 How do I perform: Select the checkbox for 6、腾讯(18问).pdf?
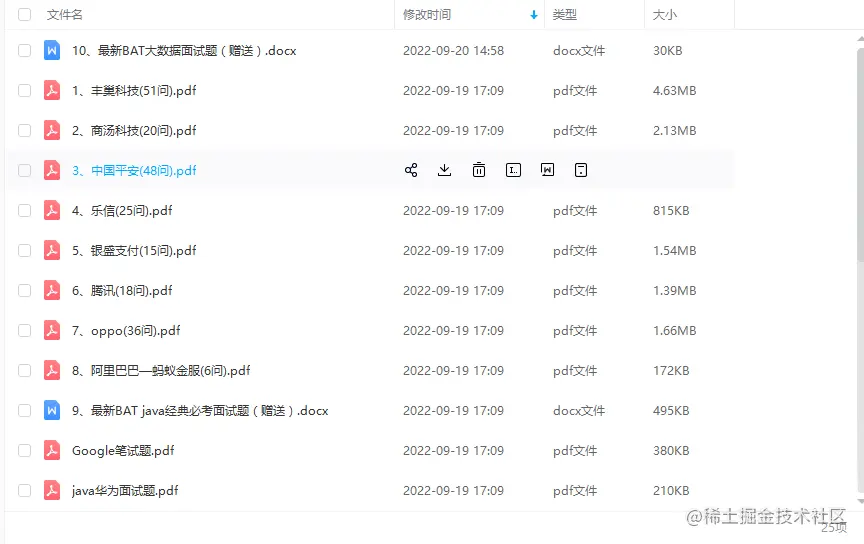pos(24,290)
